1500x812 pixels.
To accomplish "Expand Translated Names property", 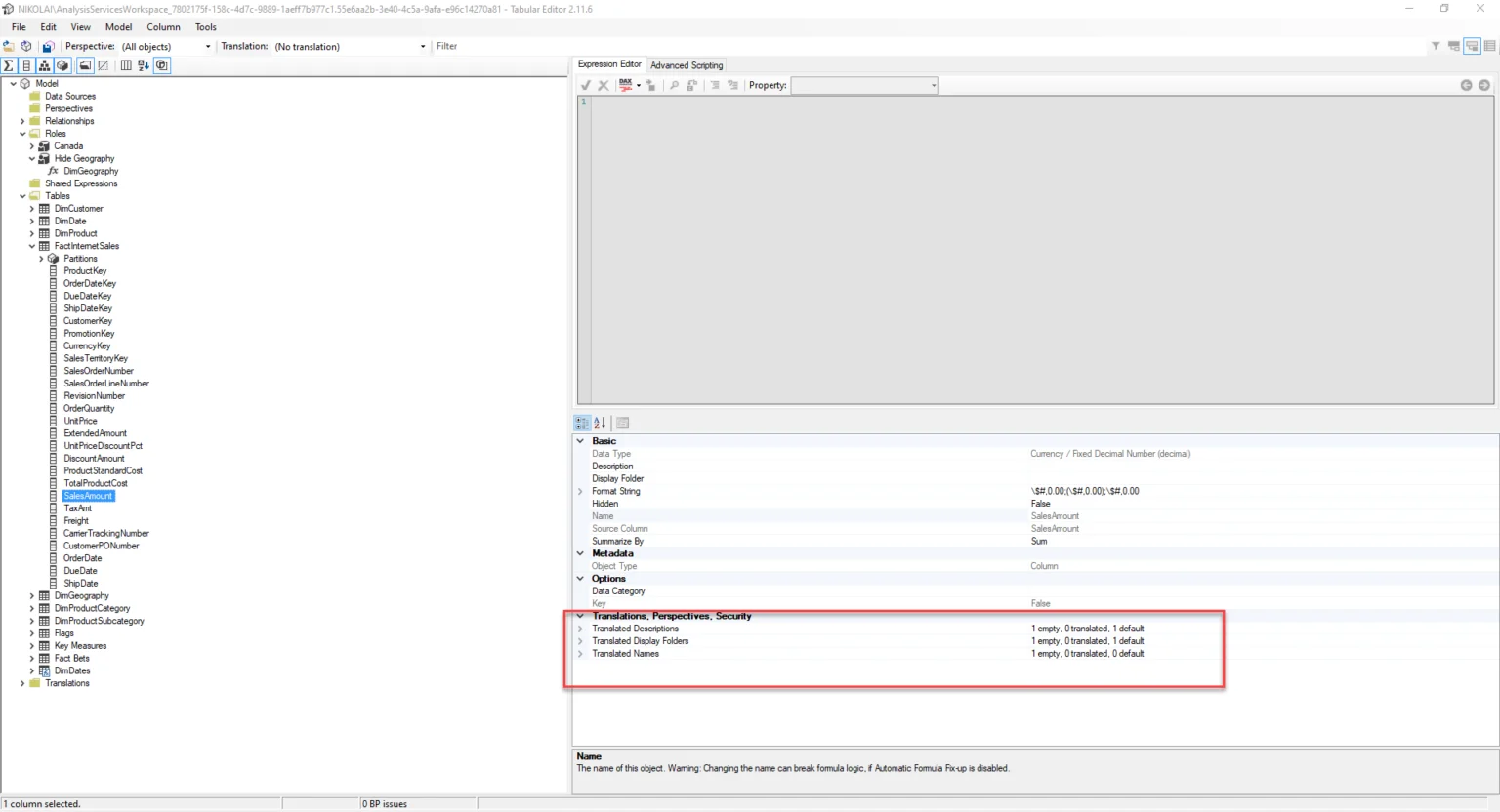I will coord(580,654).
